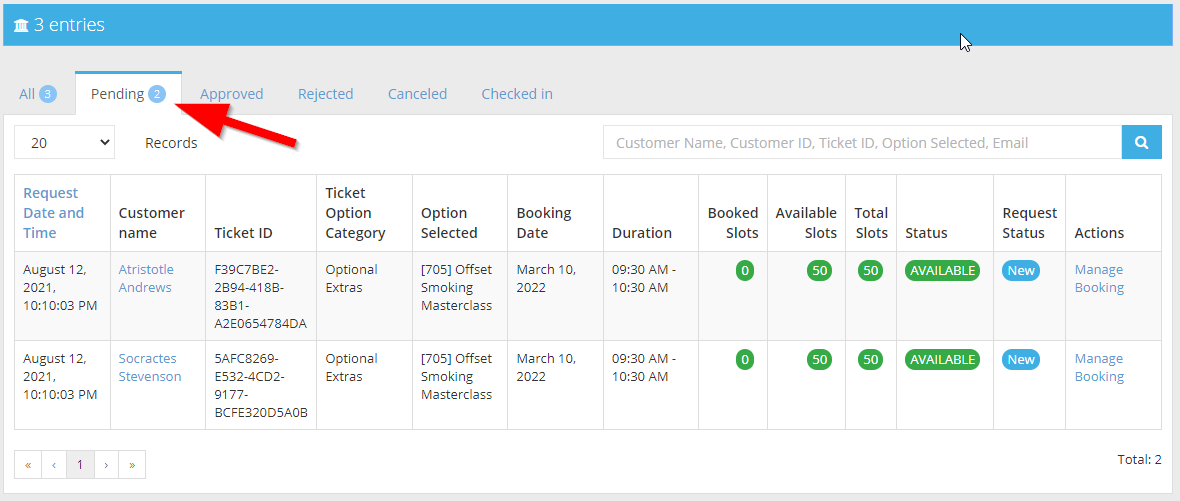This screenshot has width=1180, height=501.
Task: Click the search magnifier button
Action: pyautogui.click(x=1141, y=142)
